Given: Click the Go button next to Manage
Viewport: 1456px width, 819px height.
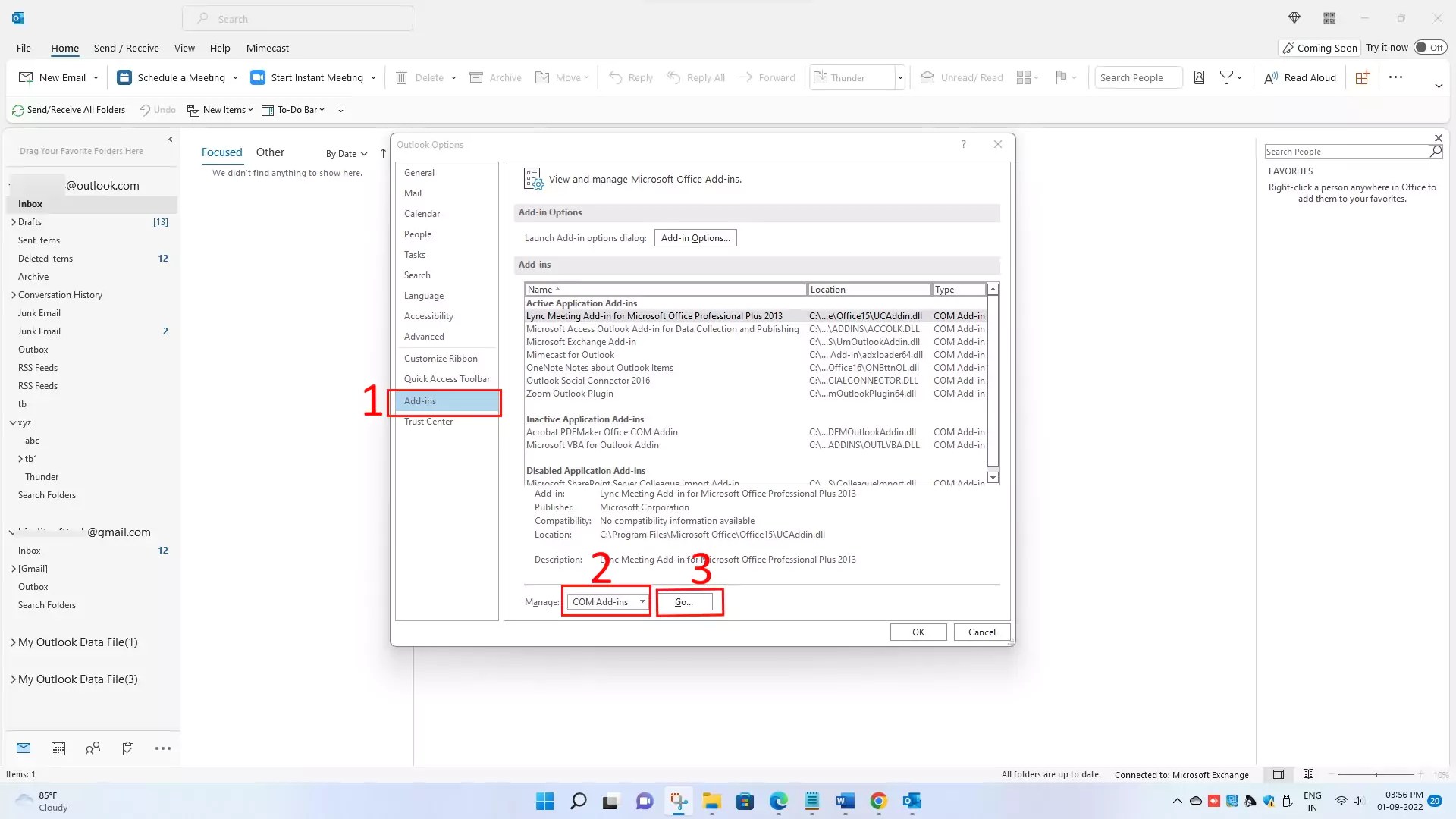Looking at the screenshot, I should pos(685,601).
